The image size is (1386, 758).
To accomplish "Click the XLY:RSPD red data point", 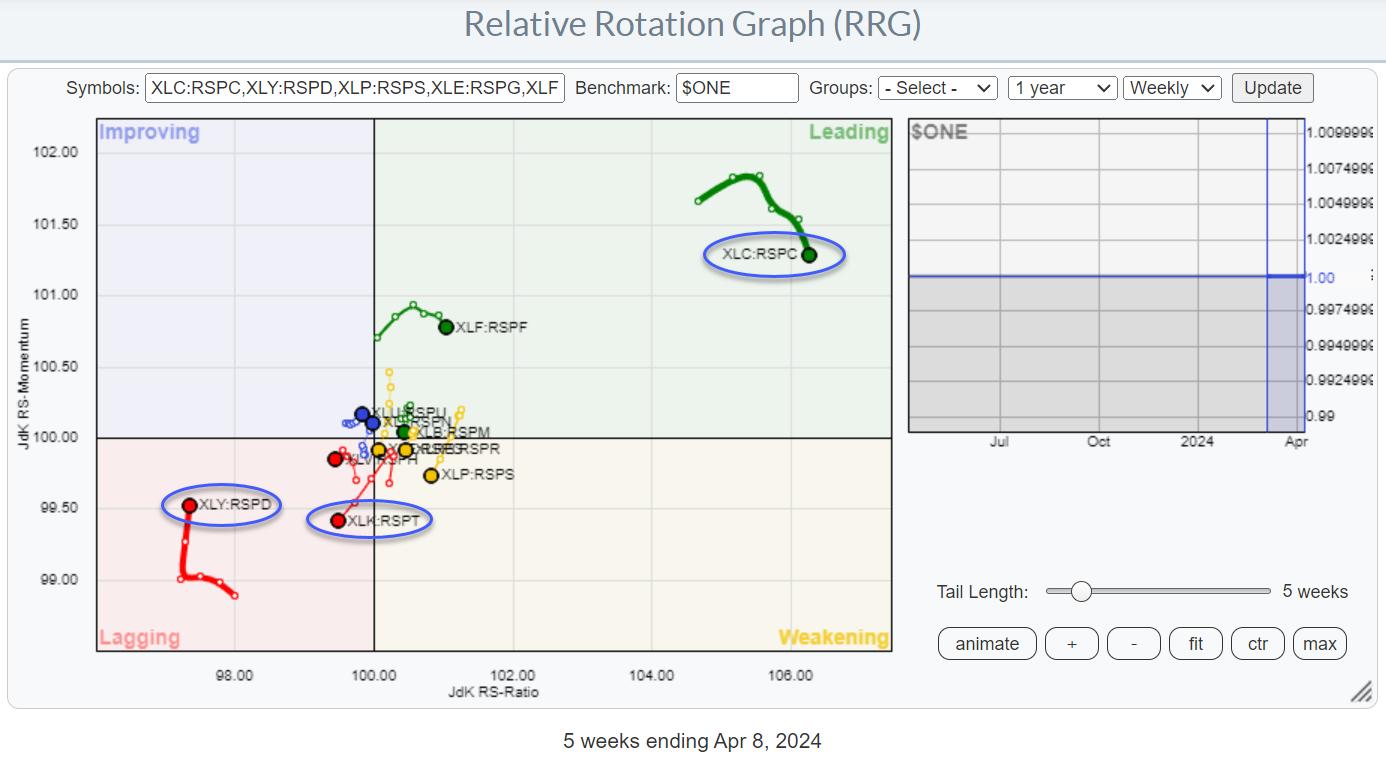I will click(x=189, y=505).
